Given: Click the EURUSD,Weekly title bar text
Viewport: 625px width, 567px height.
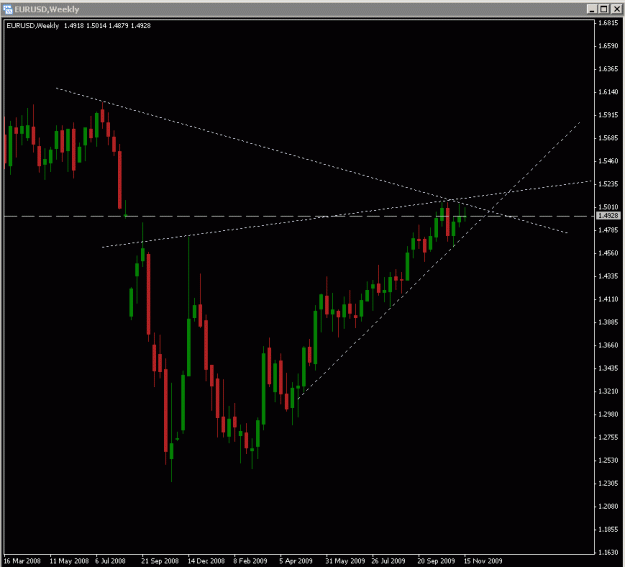Looking at the screenshot, I should click(47, 9).
